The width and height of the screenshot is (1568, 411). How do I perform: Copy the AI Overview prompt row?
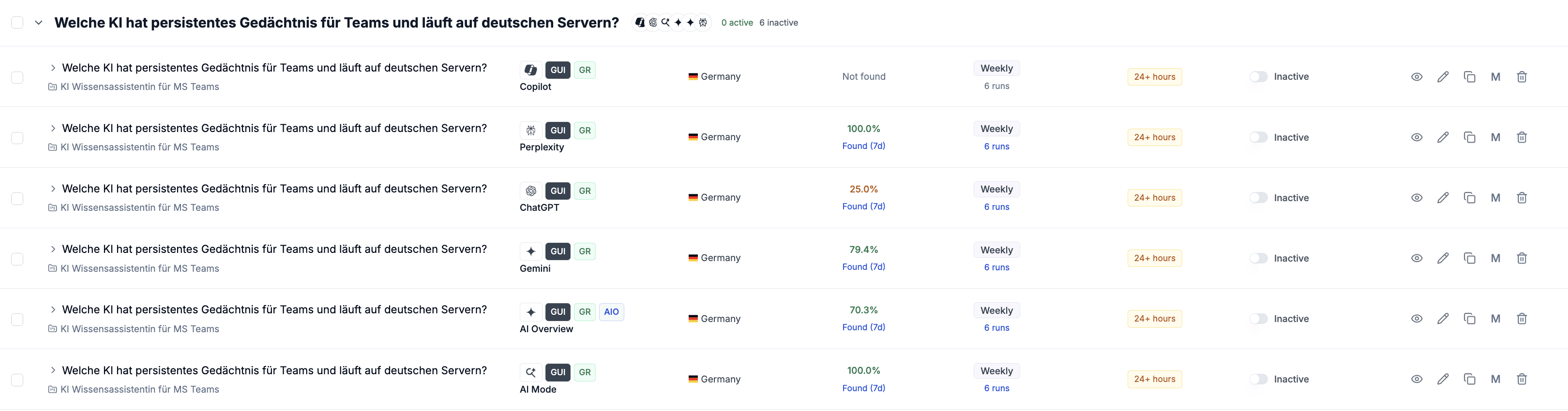(x=1469, y=319)
